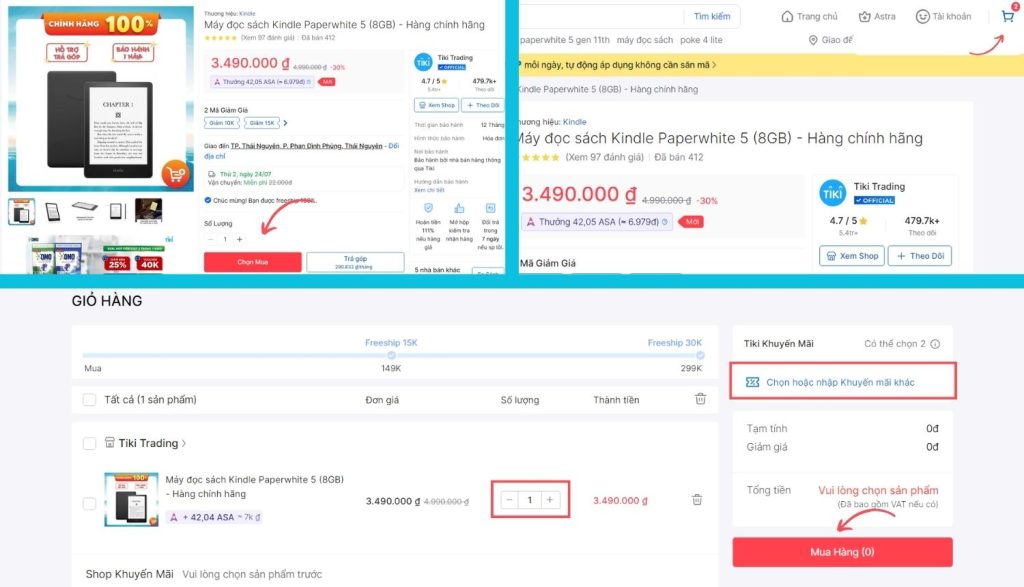
Task: Click the Shop Khuyến Mãi label
Action: (x=129, y=574)
